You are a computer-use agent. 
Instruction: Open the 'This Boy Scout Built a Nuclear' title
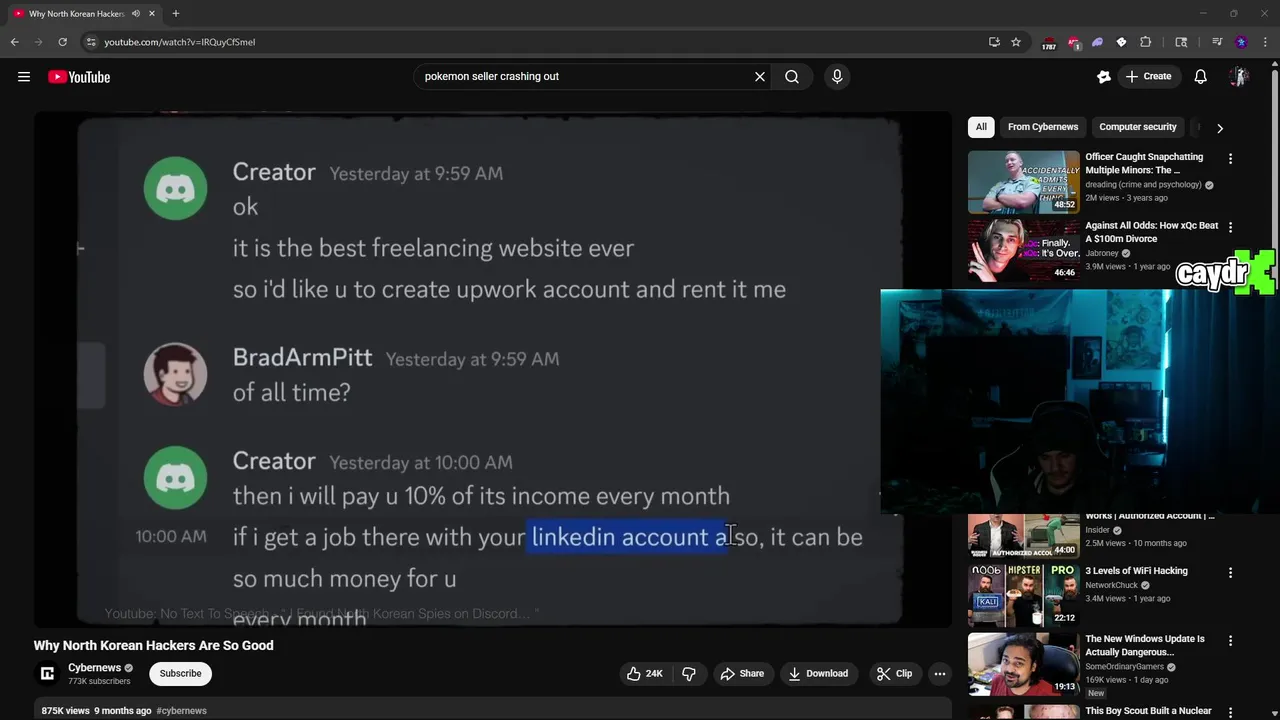click(x=1148, y=711)
